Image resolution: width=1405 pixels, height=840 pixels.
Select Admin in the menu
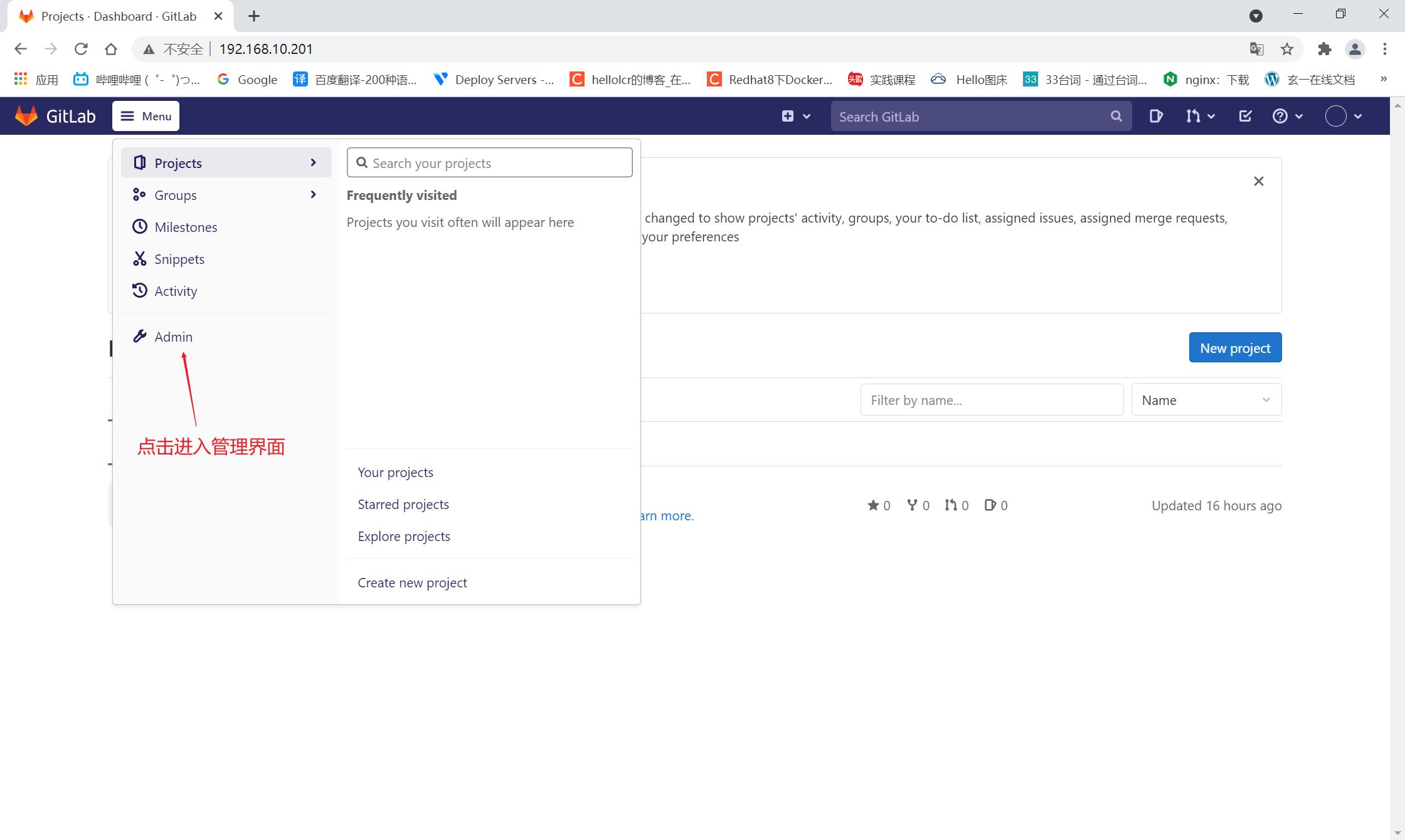[x=173, y=337]
